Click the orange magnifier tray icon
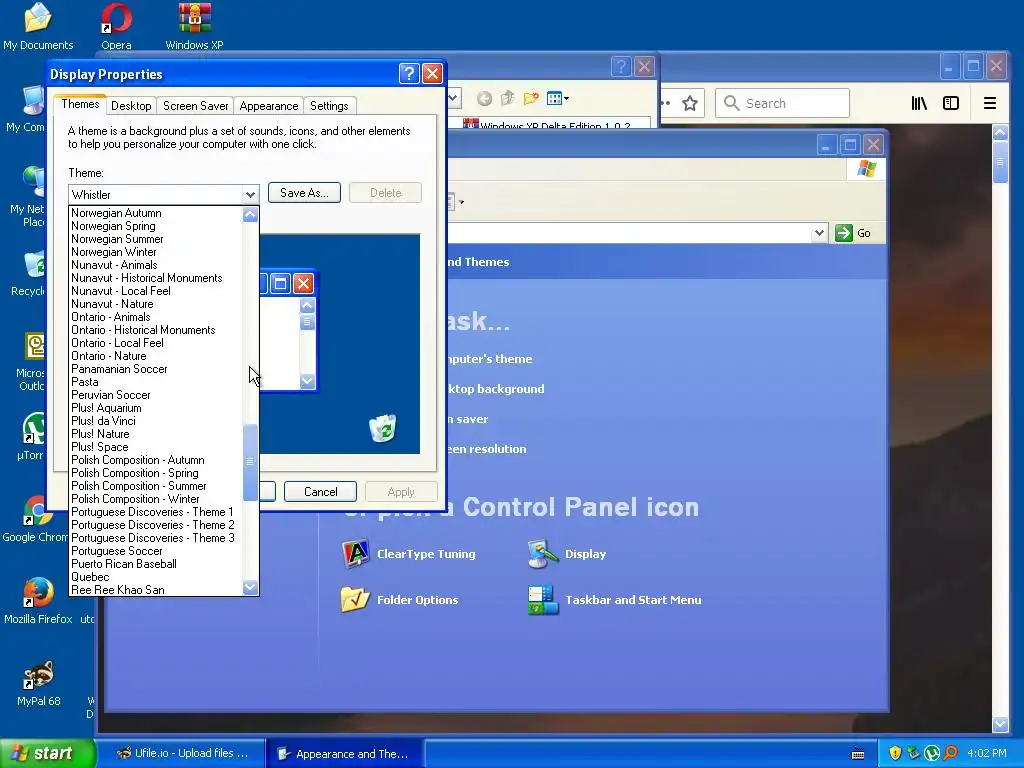The width and height of the screenshot is (1024, 768). [950, 754]
